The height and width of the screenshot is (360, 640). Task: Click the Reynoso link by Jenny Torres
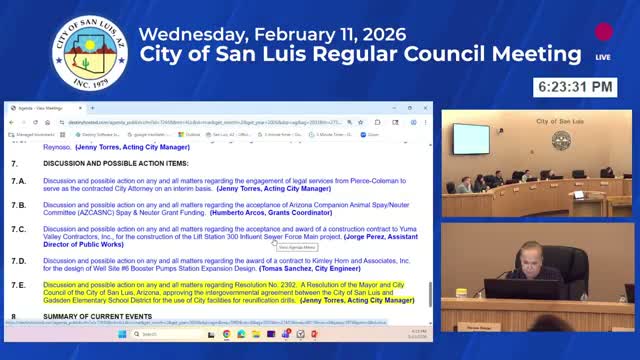(x=116, y=147)
